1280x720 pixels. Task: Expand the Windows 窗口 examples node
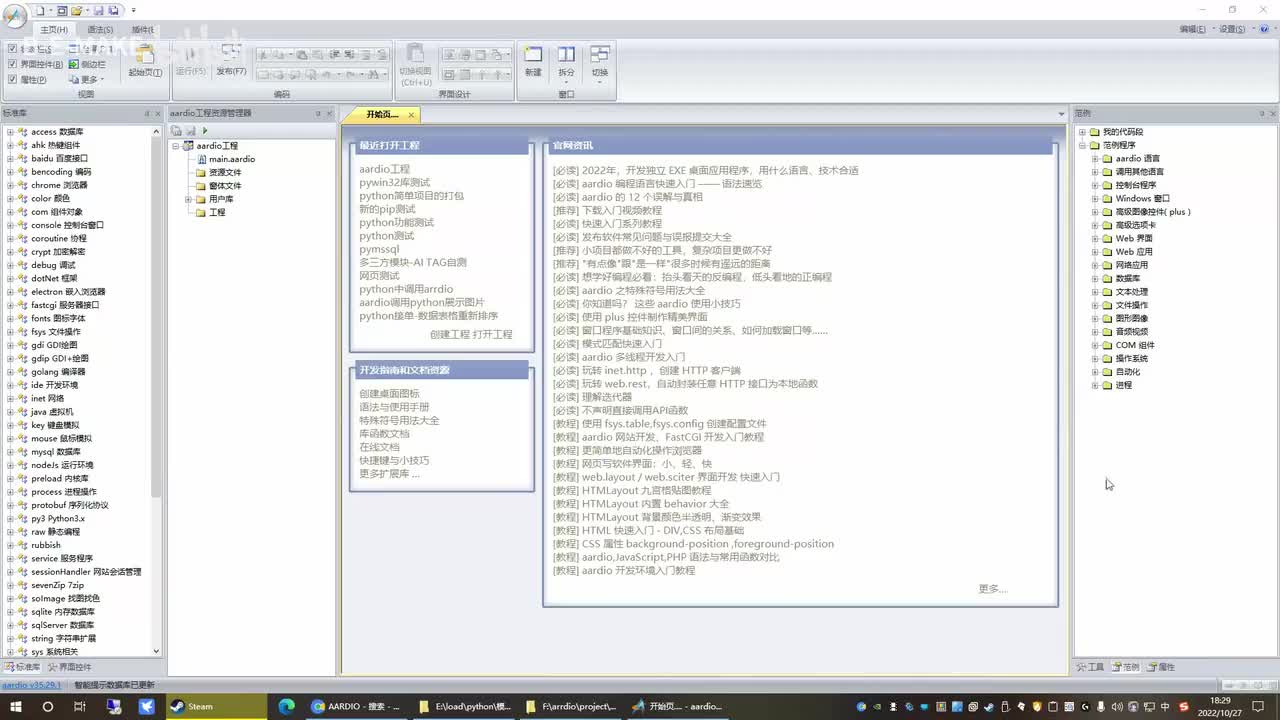click(x=1095, y=199)
